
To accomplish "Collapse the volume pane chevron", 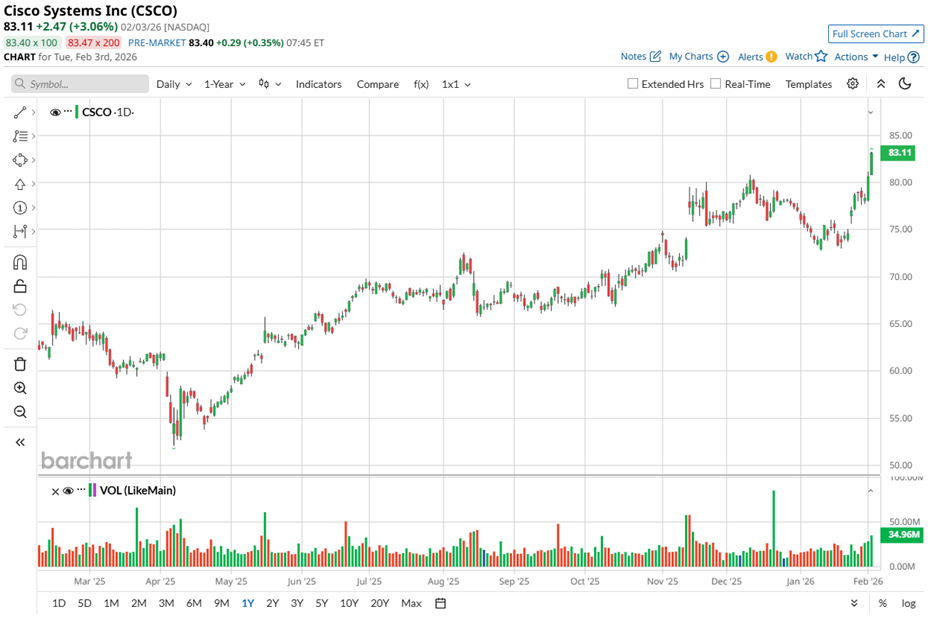I will (x=871, y=491).
